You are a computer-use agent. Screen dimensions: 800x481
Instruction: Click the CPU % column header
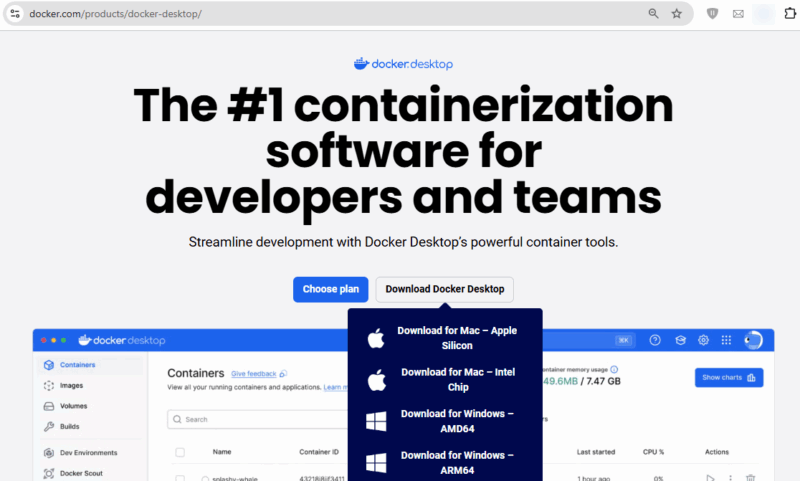point(654,452)
